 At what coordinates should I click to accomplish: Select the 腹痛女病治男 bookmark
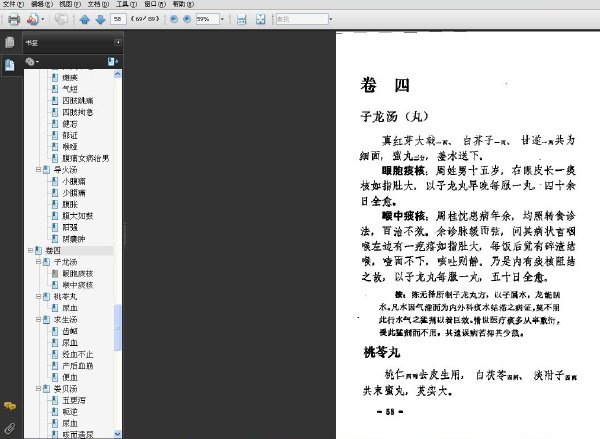point(86,158)
